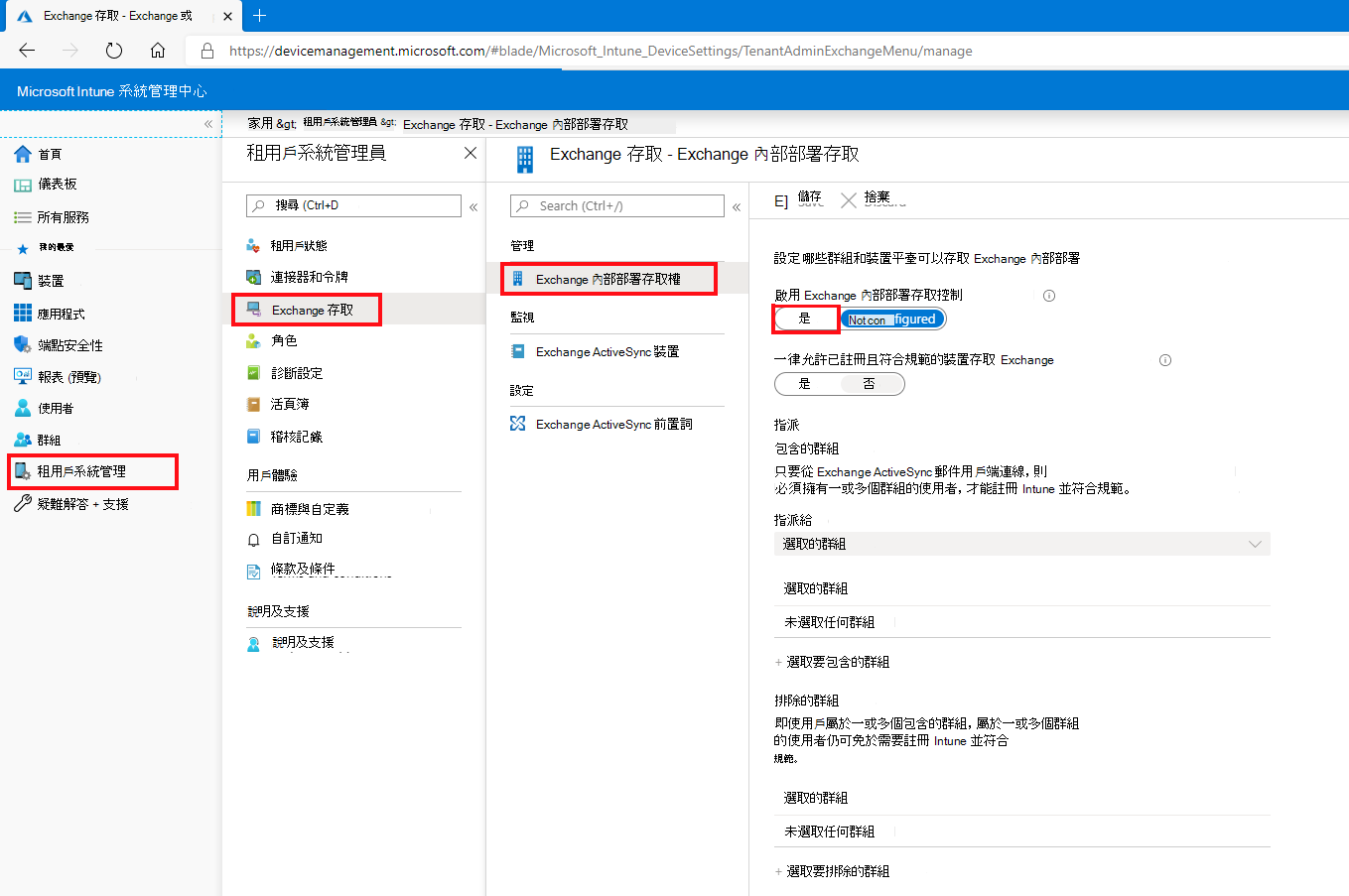Select Exchange 內部部署存取權 menu item
This screenshot has height=896, width=1349.
(608, 279)
